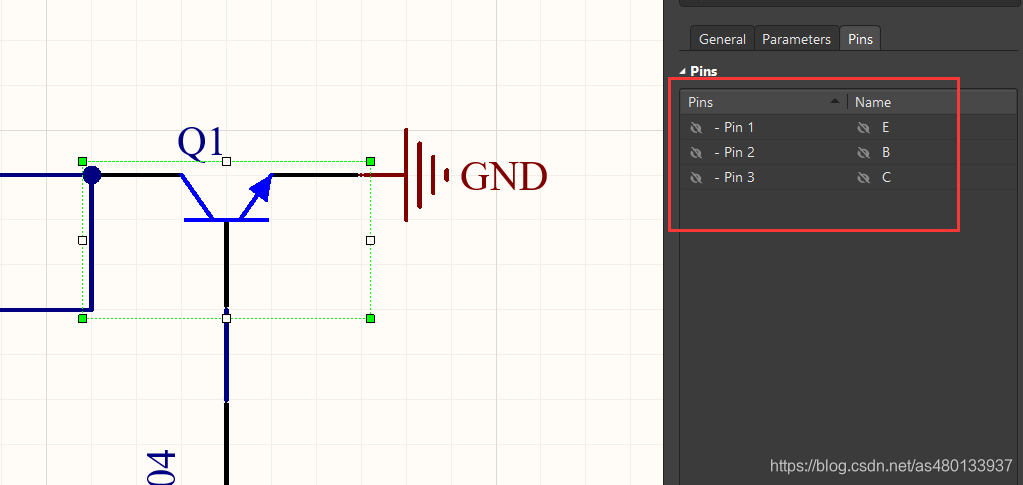Switch to the General tab
This screenshot has height=485, width=1023.
click(722, 39)
